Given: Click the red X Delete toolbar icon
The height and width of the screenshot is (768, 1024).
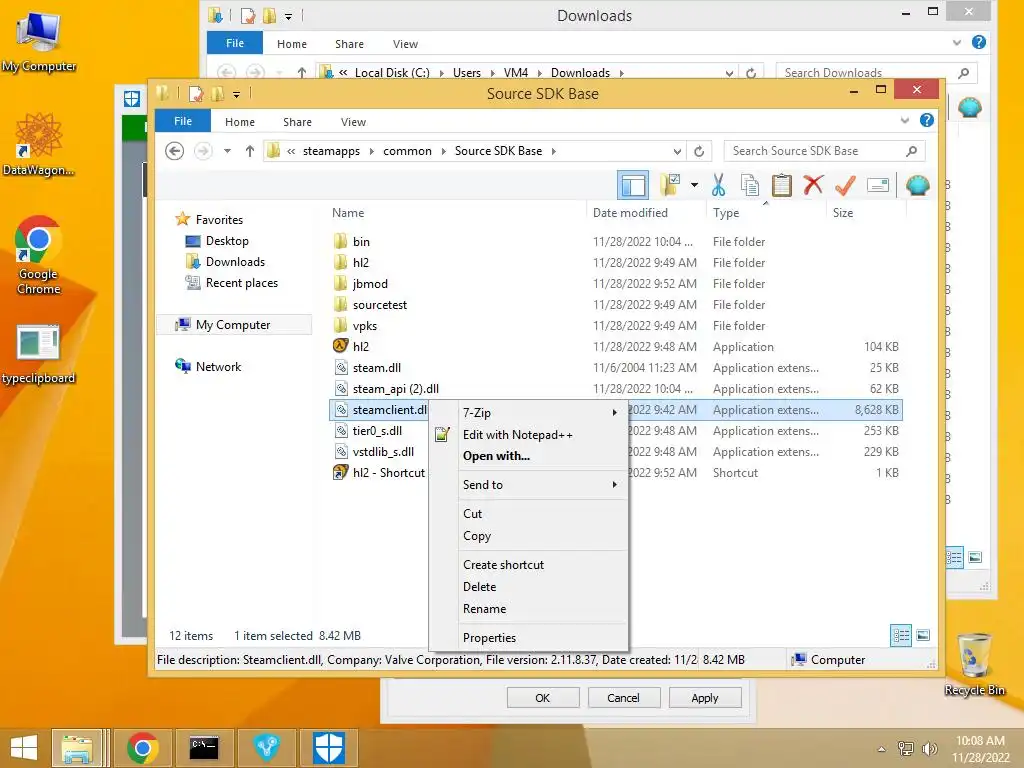Looking at the screenshot, I should [x=813, y=185].
